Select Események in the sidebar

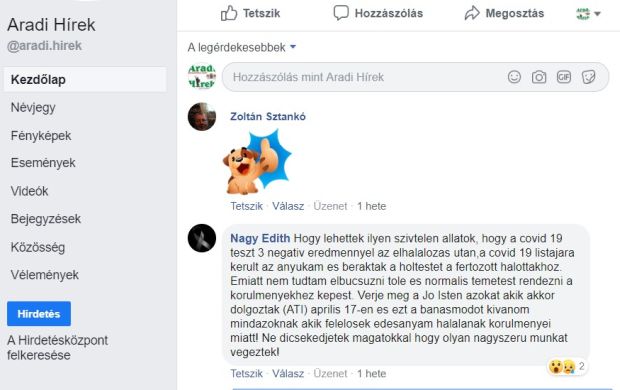tap(43, 163)
